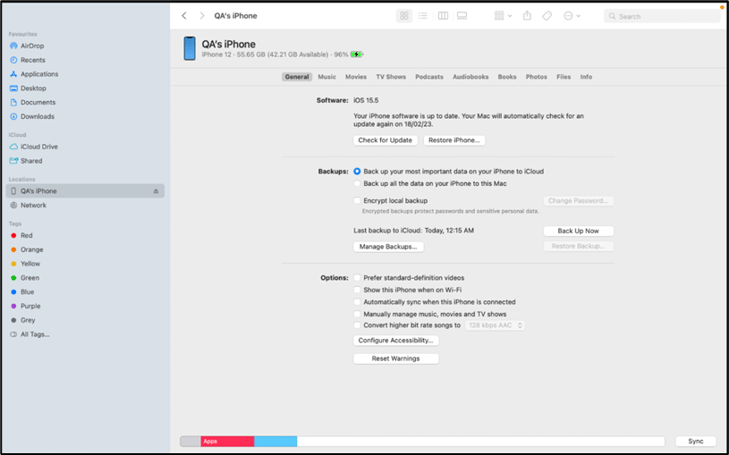This screenshot has width=729, height=455.
Task: Open the more actions ellipsis dropdown
Action: [572, 16]
